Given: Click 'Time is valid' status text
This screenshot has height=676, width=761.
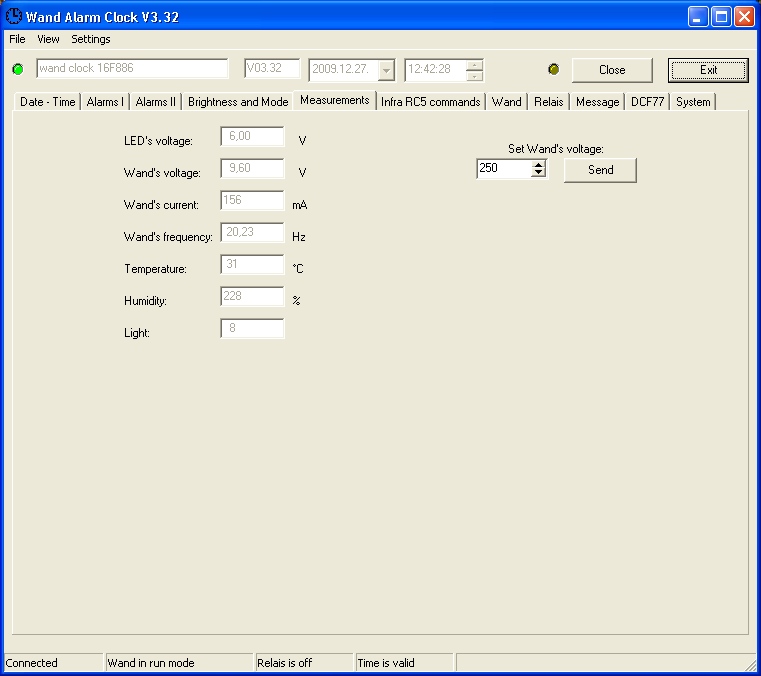Looking at the screenshot, I should [x=386, y=663].
